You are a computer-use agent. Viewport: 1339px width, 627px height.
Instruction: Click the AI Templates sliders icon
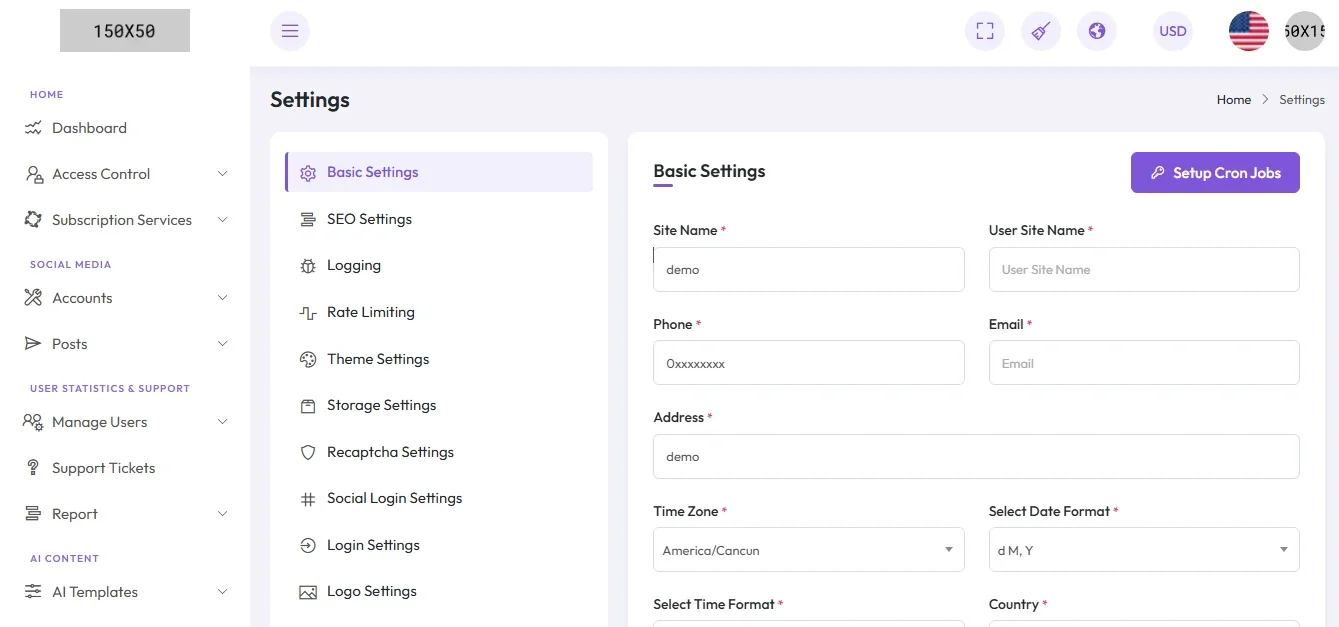coord(33,592)
